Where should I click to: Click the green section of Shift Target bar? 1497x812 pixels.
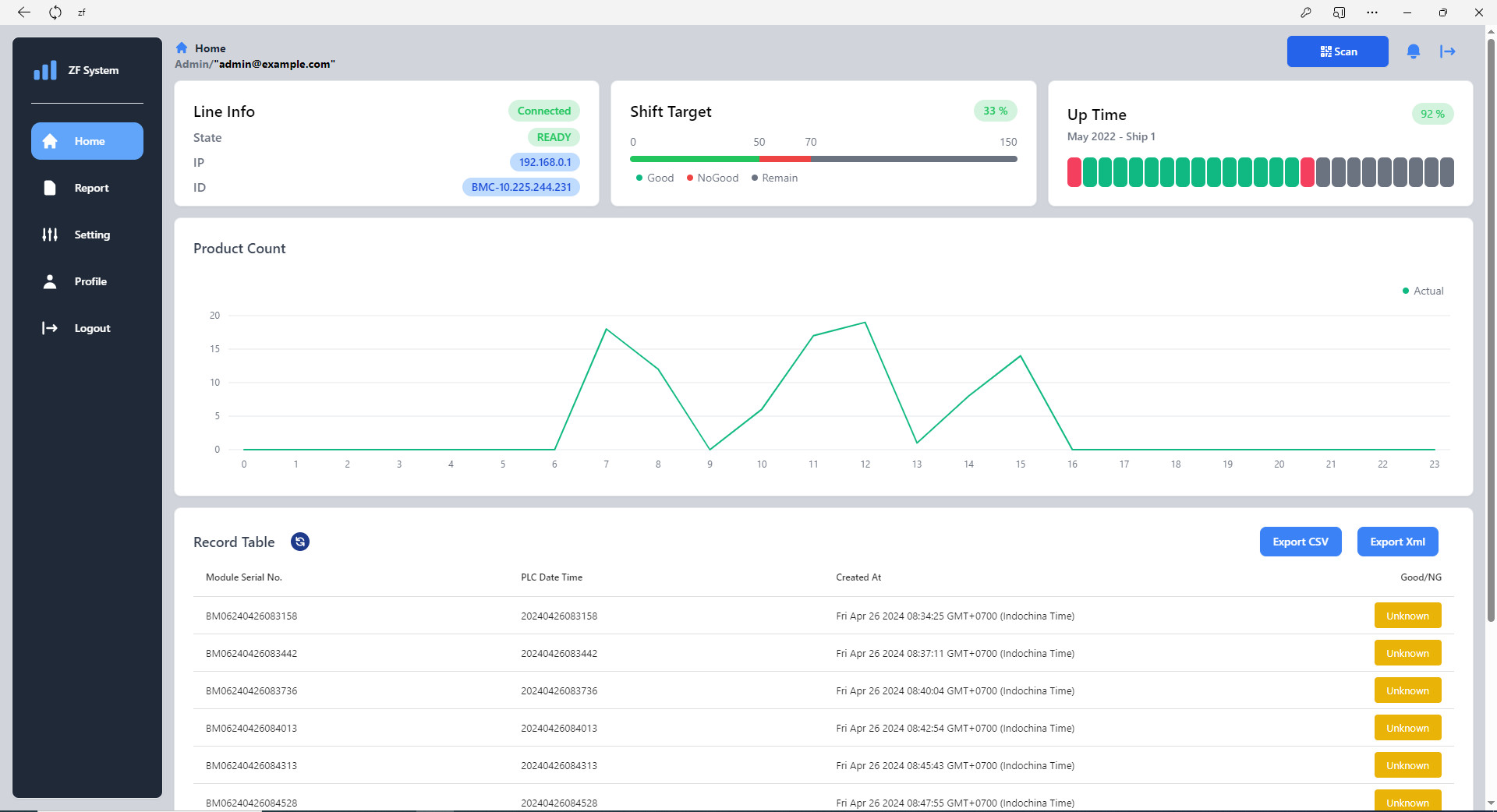click(694, 159)
